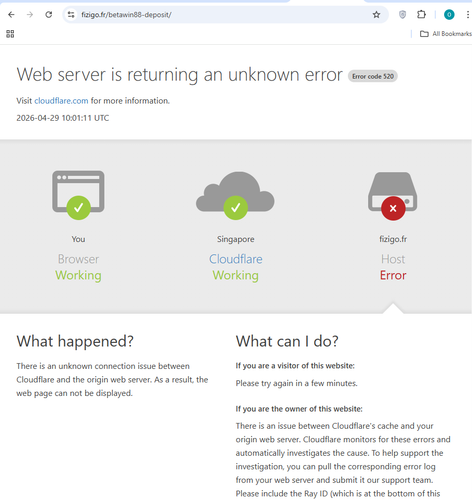Open the Extensions puzzle icon

click(x=421, y=15)
